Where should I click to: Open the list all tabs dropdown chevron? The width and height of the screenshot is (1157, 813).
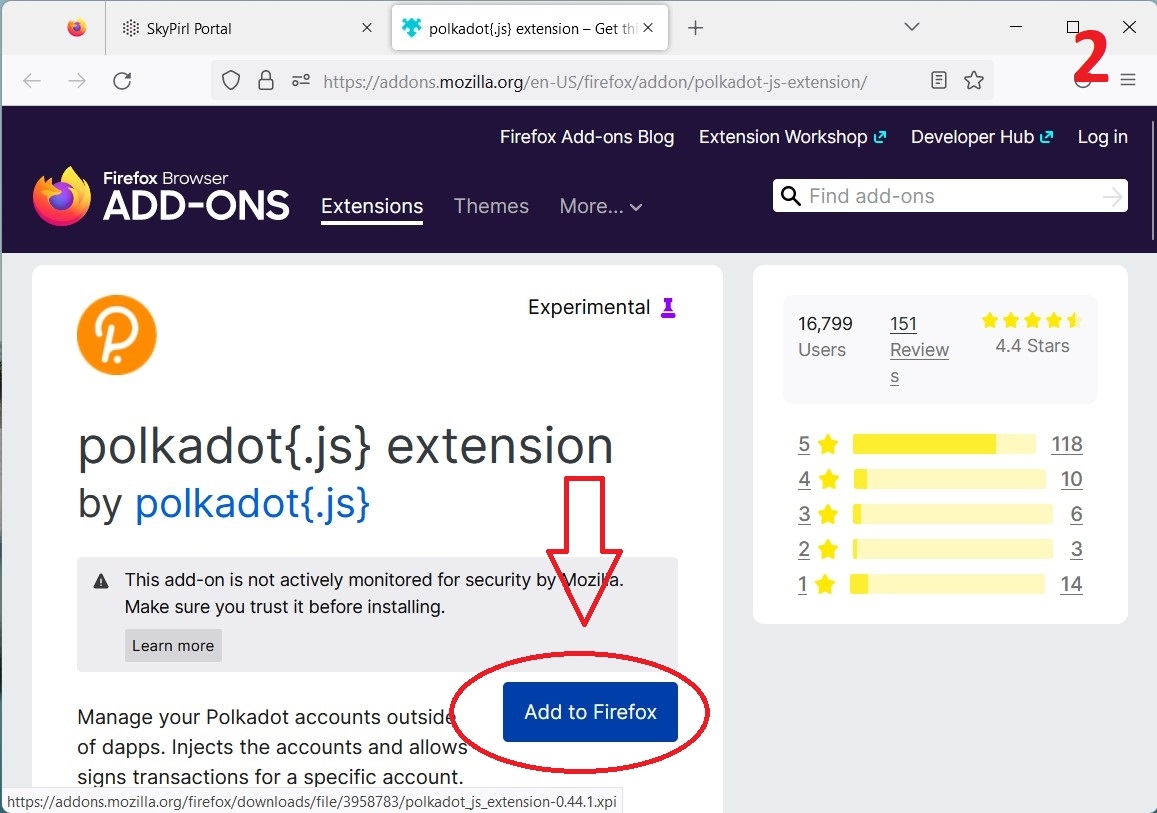tap(911, 28)
